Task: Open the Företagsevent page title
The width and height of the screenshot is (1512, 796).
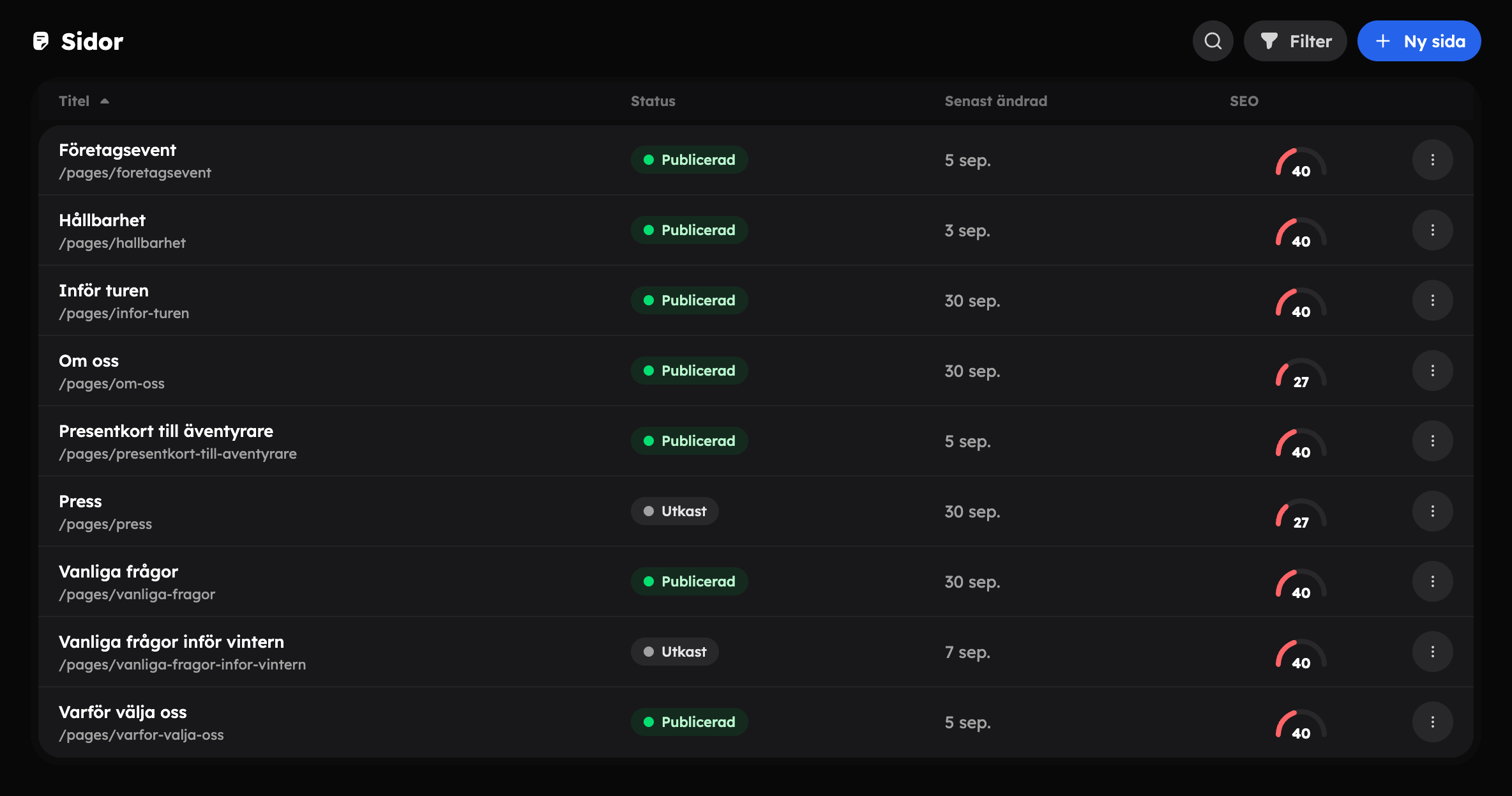Action: pos(117,150)
